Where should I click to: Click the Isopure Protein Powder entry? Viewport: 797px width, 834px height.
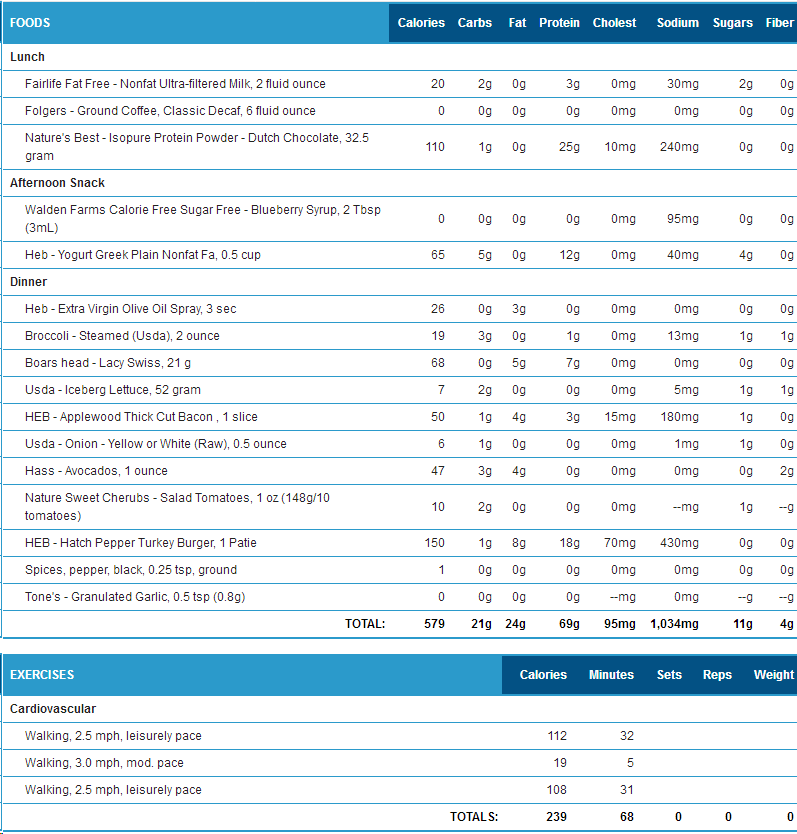pos(197,147)
